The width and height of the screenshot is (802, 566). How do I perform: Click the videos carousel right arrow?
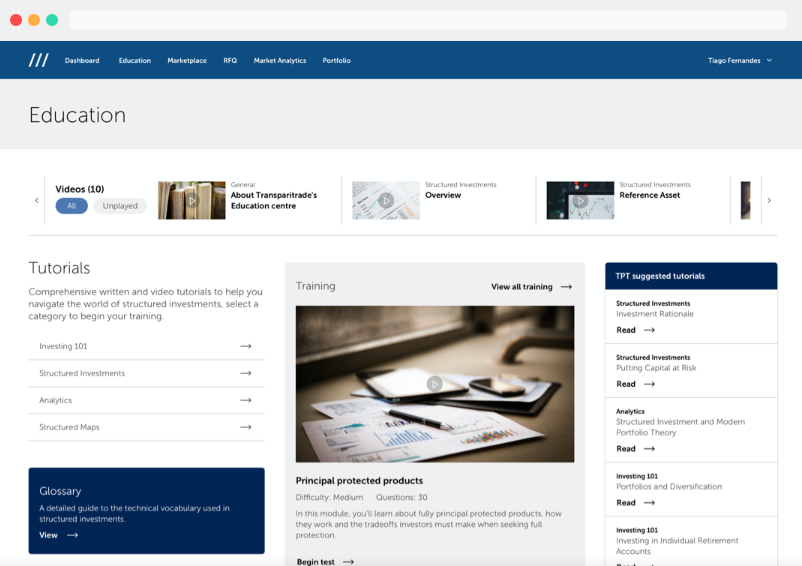(x=769, y=200)
